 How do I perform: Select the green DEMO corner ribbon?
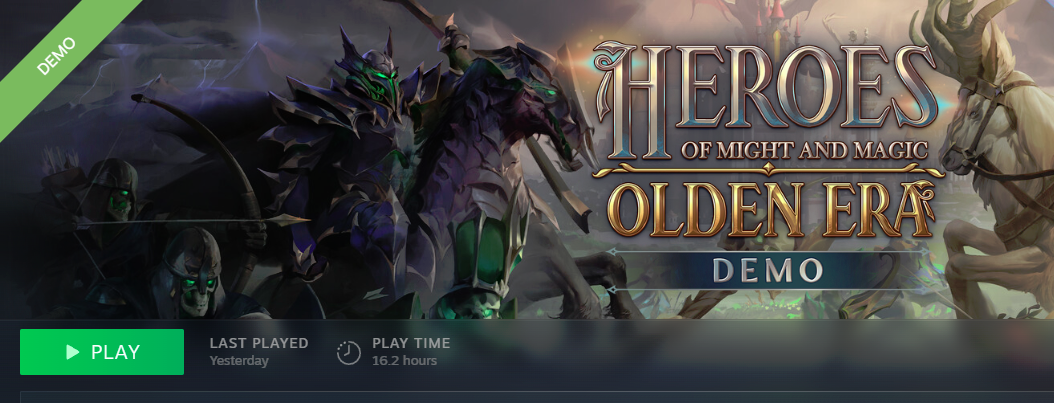pyautogui.click(x=57, y=55)
